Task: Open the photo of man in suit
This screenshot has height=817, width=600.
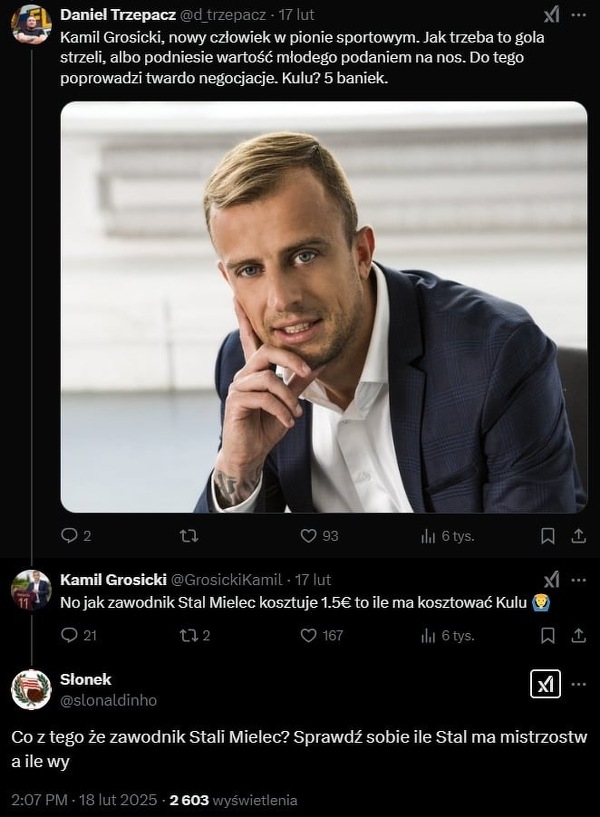Action: pyautogui.click(x=323, y=307)
